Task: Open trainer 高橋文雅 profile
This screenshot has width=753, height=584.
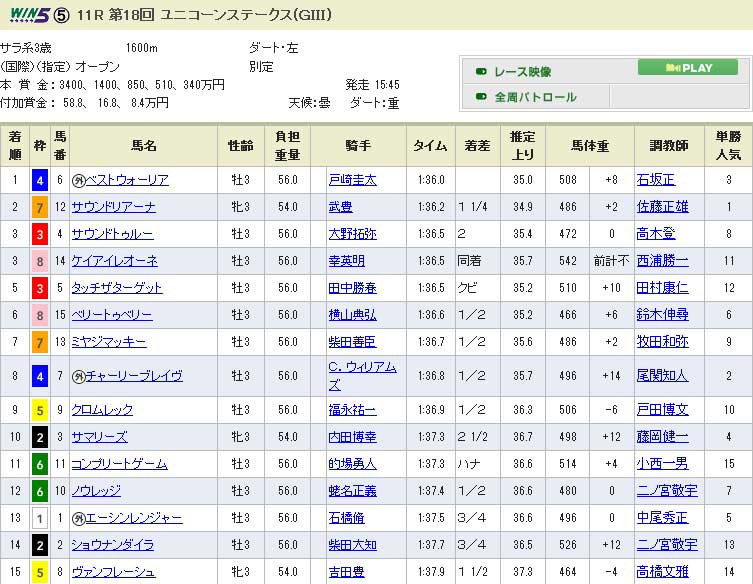Action: click(x=663, y=572)
